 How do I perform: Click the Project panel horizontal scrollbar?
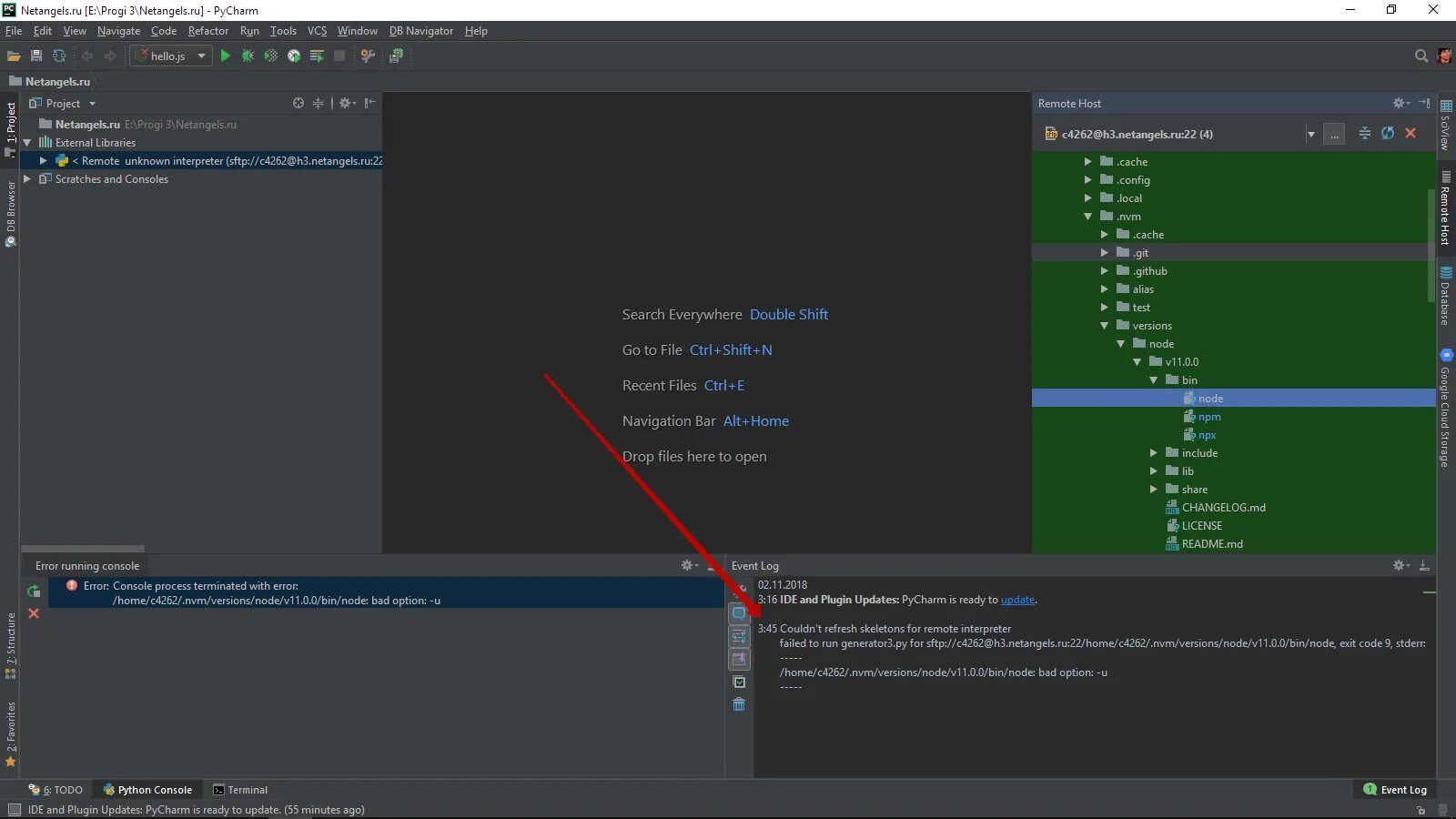[83, 549]
